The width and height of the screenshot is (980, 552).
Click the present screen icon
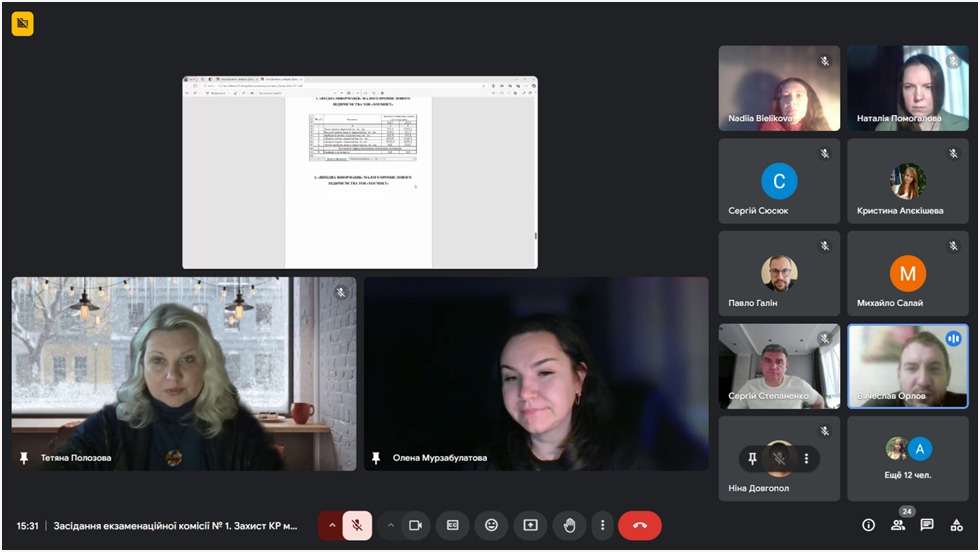(x=530, y=525)
